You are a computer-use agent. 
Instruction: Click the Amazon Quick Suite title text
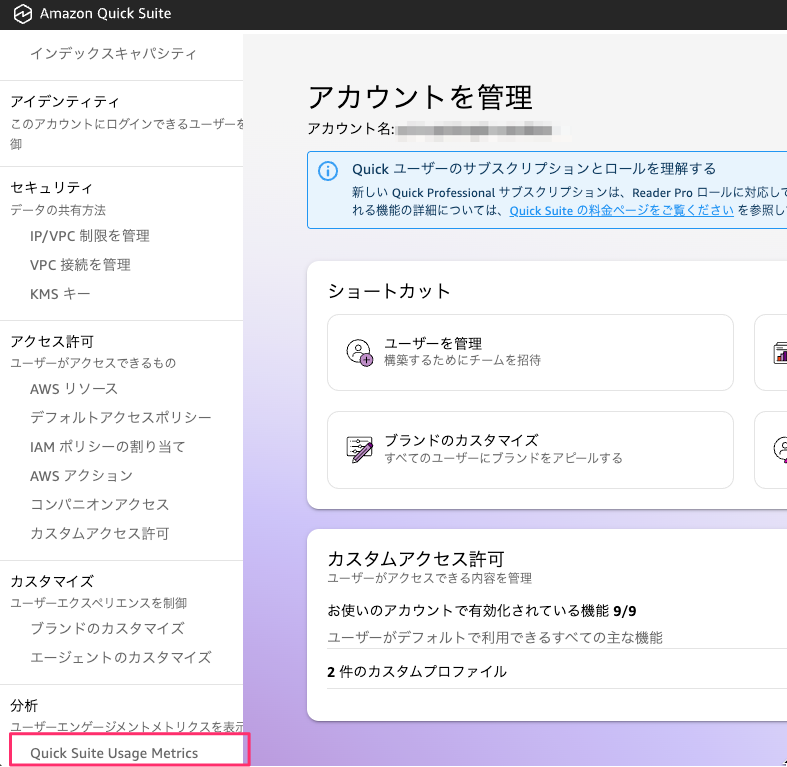coord(105,14)
